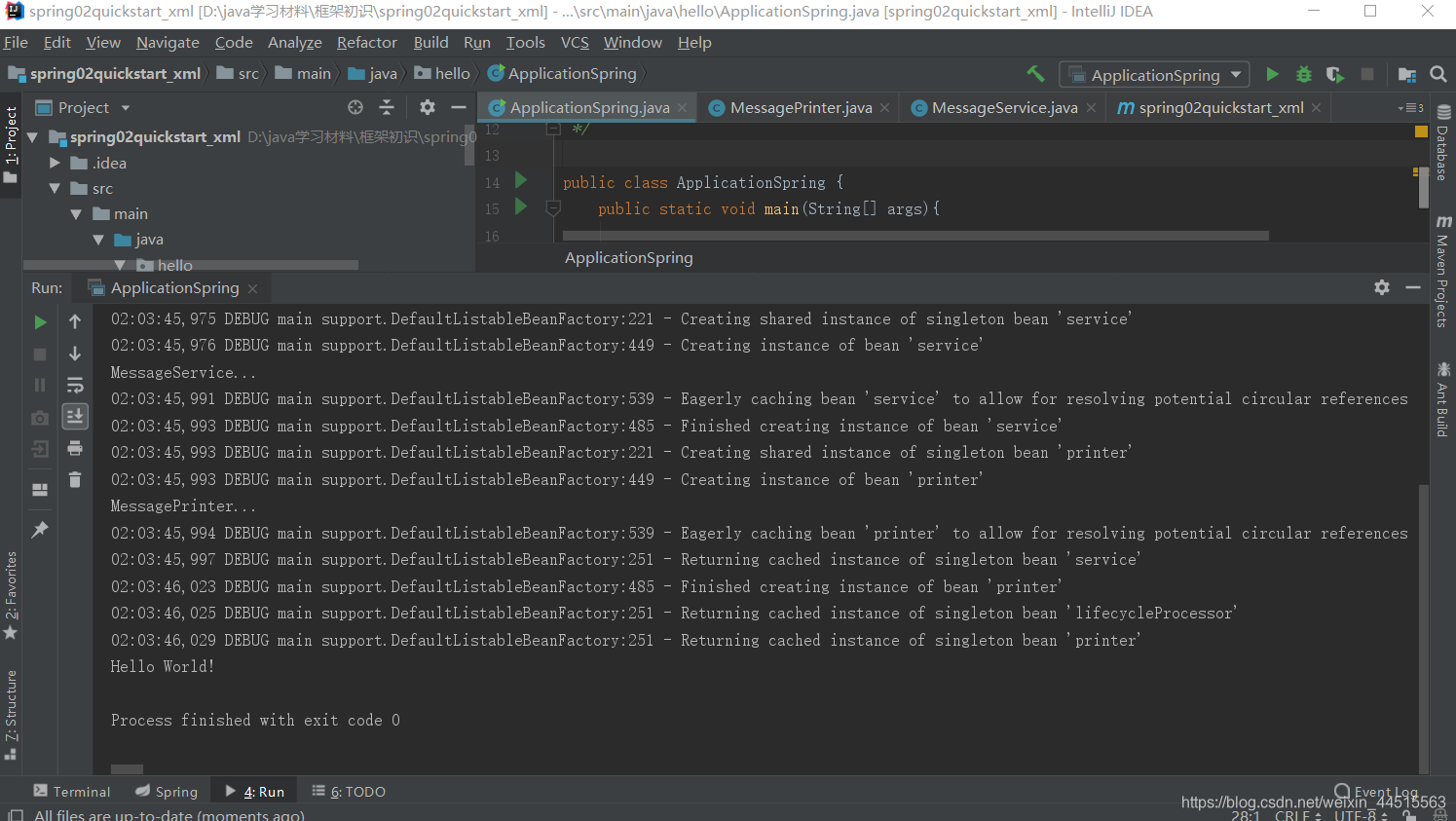Image resolution: width=1456 pixels, height=821 pixels.
Task: Pin the Run tab
Action: pos(40,530)
